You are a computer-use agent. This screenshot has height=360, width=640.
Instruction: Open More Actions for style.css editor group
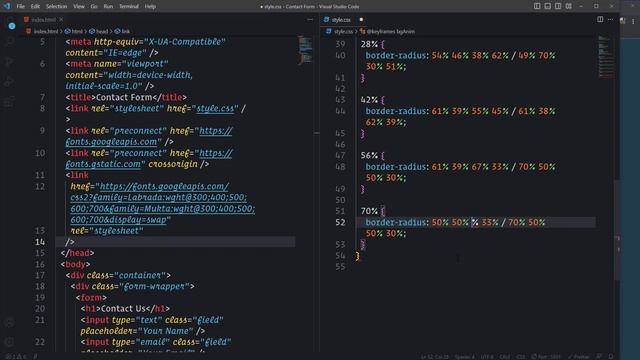(611, 20)
